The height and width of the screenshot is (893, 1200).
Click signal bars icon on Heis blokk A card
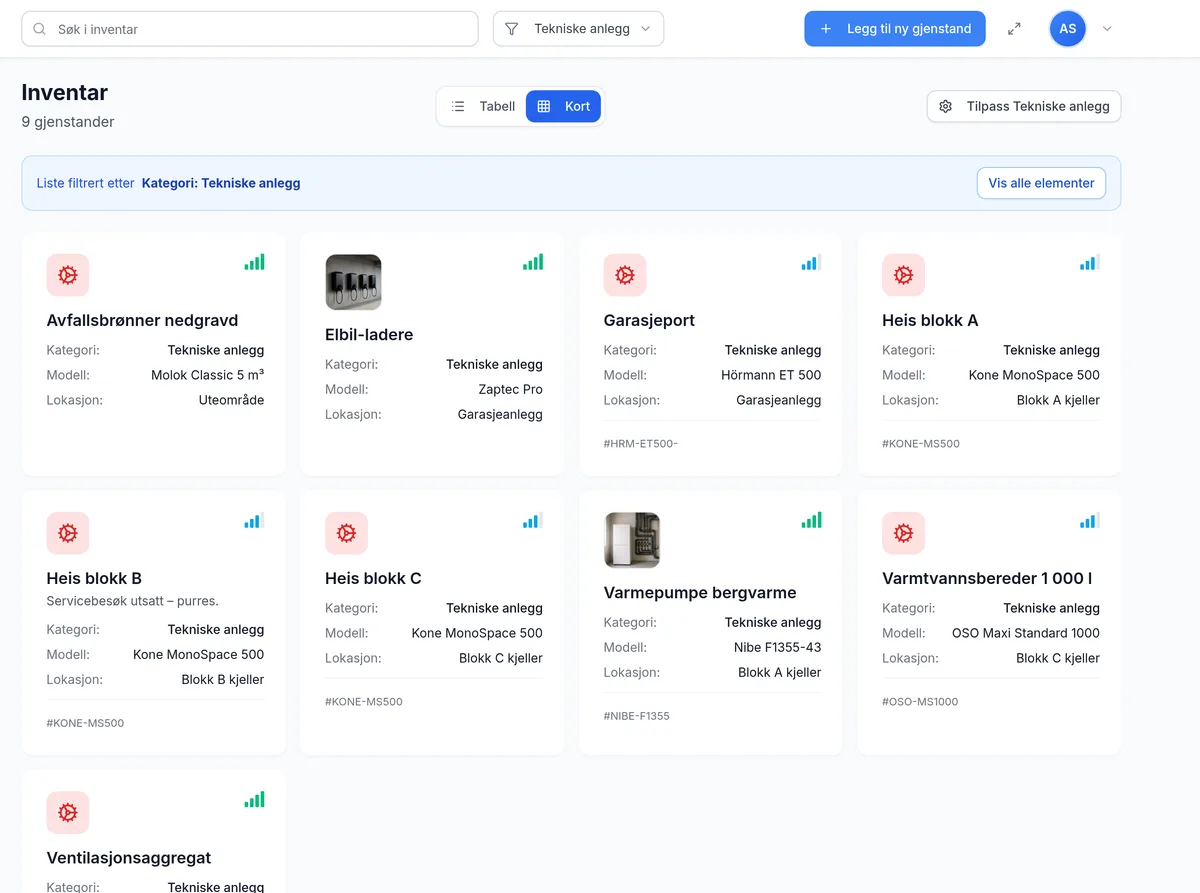1089,262
